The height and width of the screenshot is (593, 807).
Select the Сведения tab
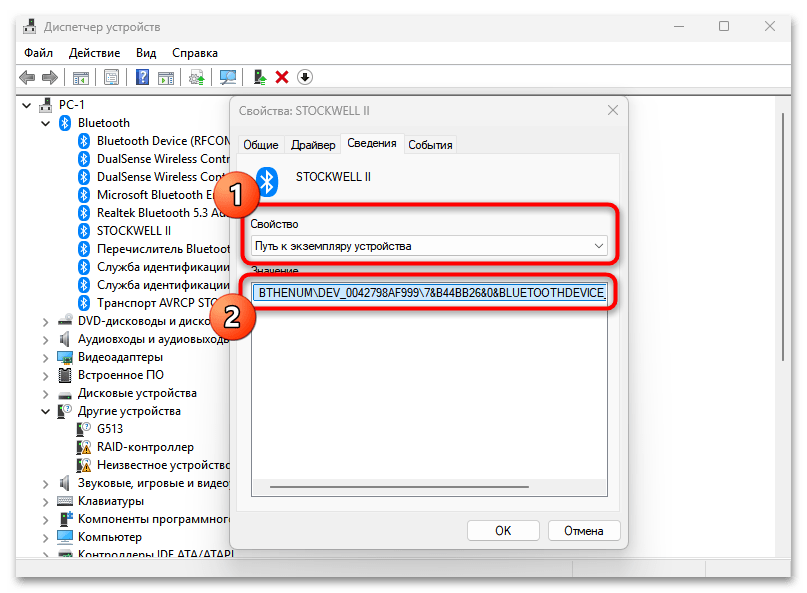[x=372, y=144]
